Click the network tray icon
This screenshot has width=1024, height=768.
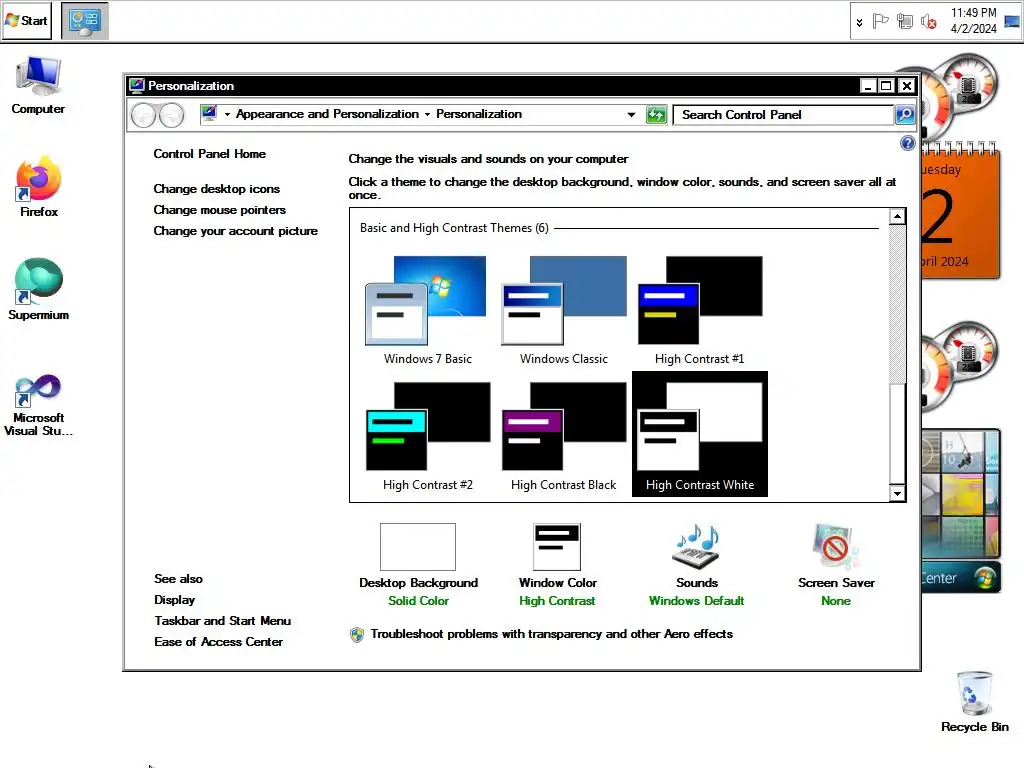pyautogui.click(x=904, y=22)
